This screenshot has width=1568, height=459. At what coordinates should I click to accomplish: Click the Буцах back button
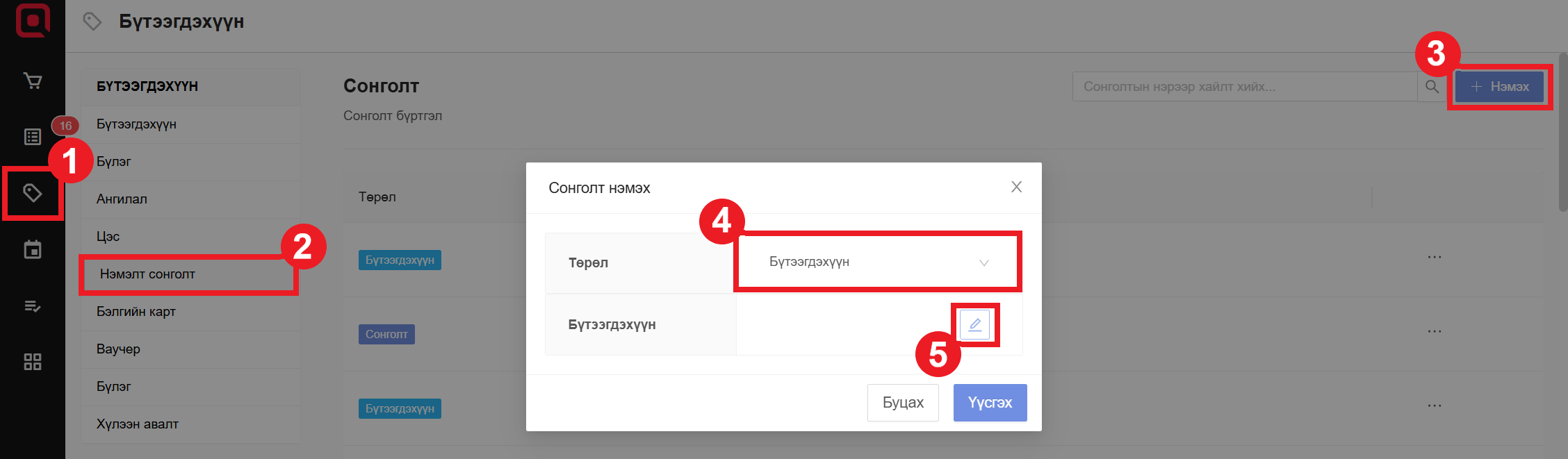tap(902, 403)
